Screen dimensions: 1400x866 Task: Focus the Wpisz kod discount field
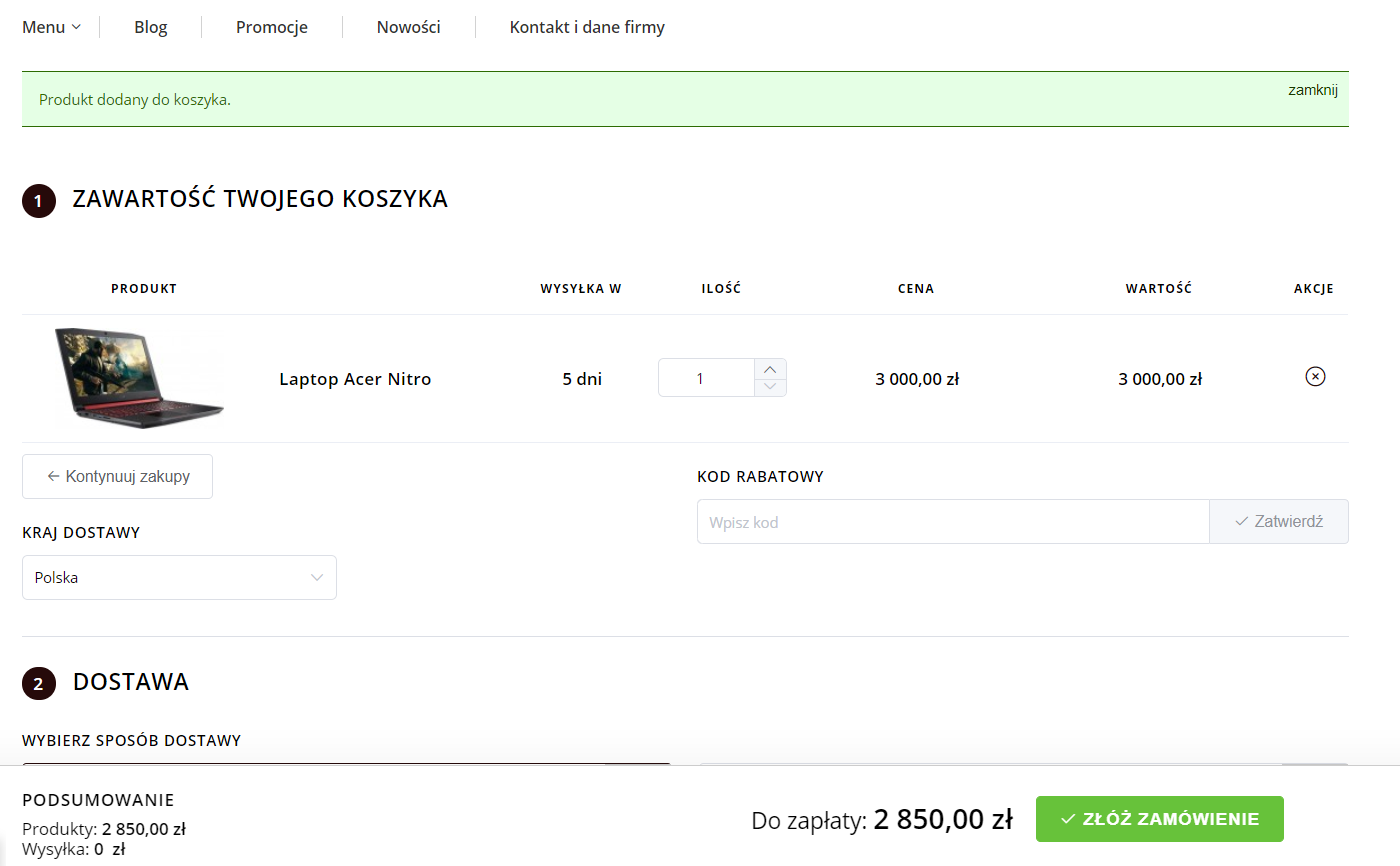(953, 522)
